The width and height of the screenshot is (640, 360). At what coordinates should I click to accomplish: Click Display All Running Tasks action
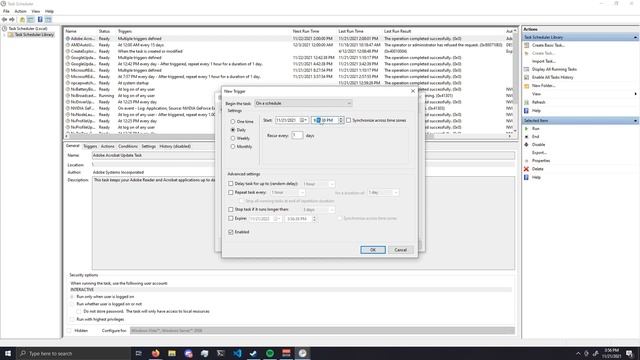(x=554, y=69)
